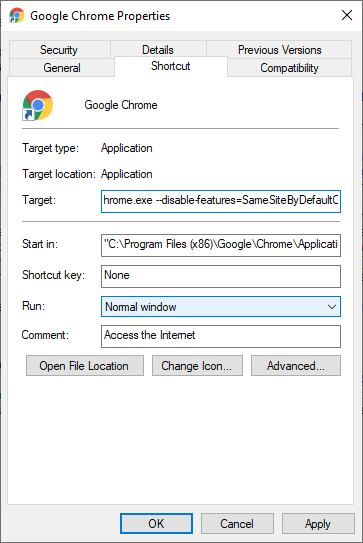Click into the Target text field

(x=221, y=201)
